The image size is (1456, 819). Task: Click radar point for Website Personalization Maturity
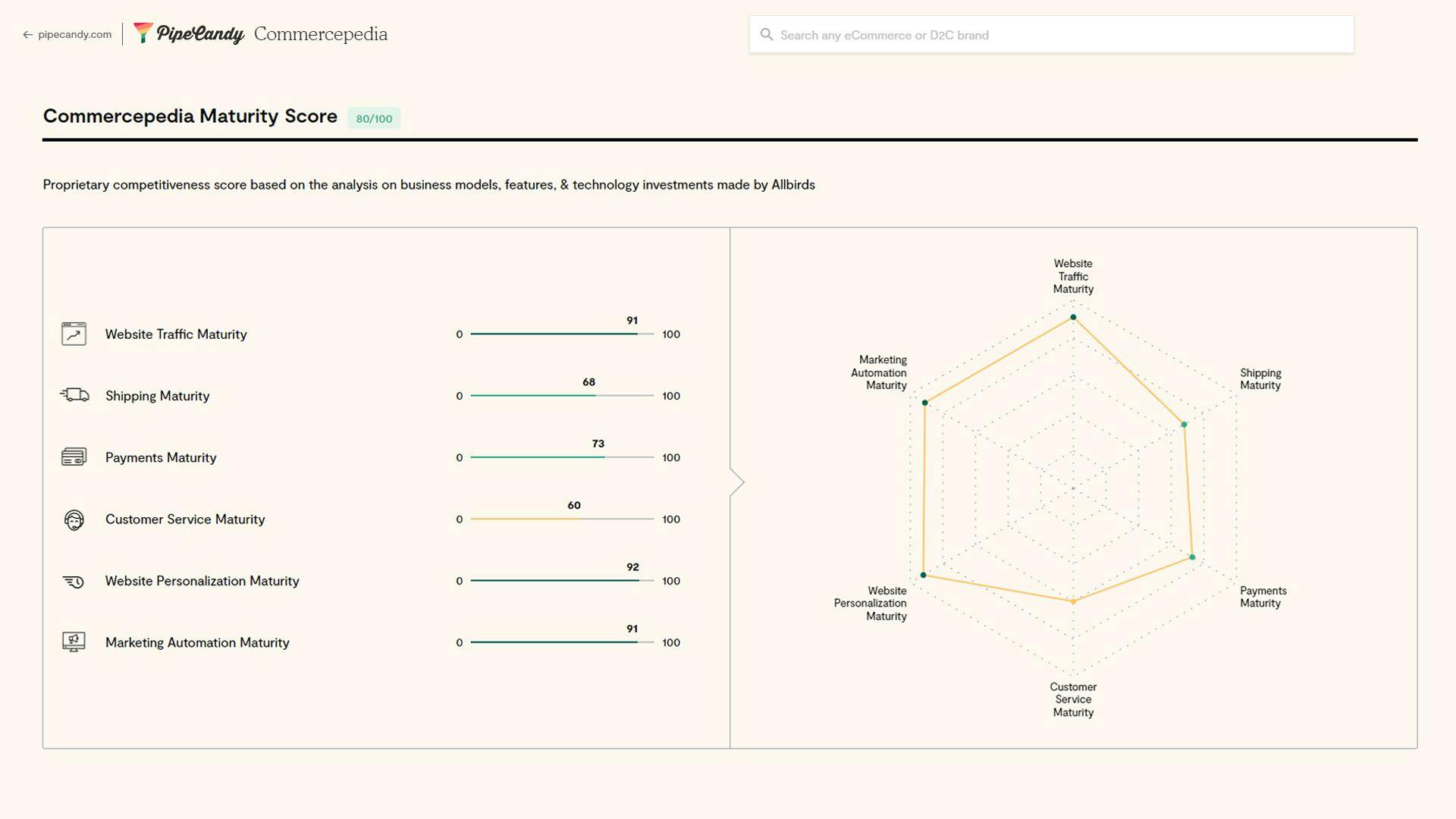pyautogui.click(x=923, y=575)
